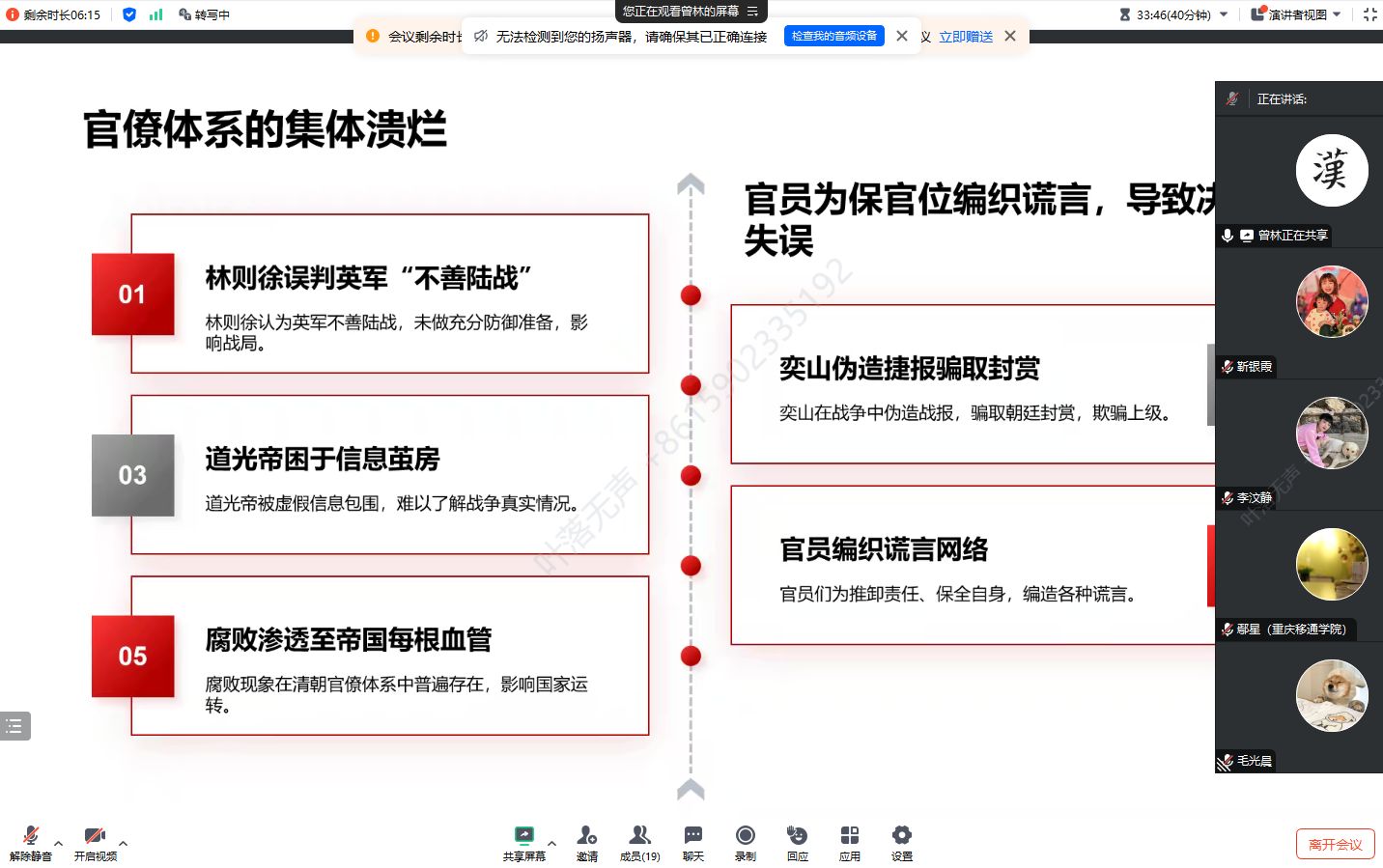Click the 立即赠送 link in the banner
Image resolution: width=1383 pixels, height=868 pixels.
coord(965,37)
